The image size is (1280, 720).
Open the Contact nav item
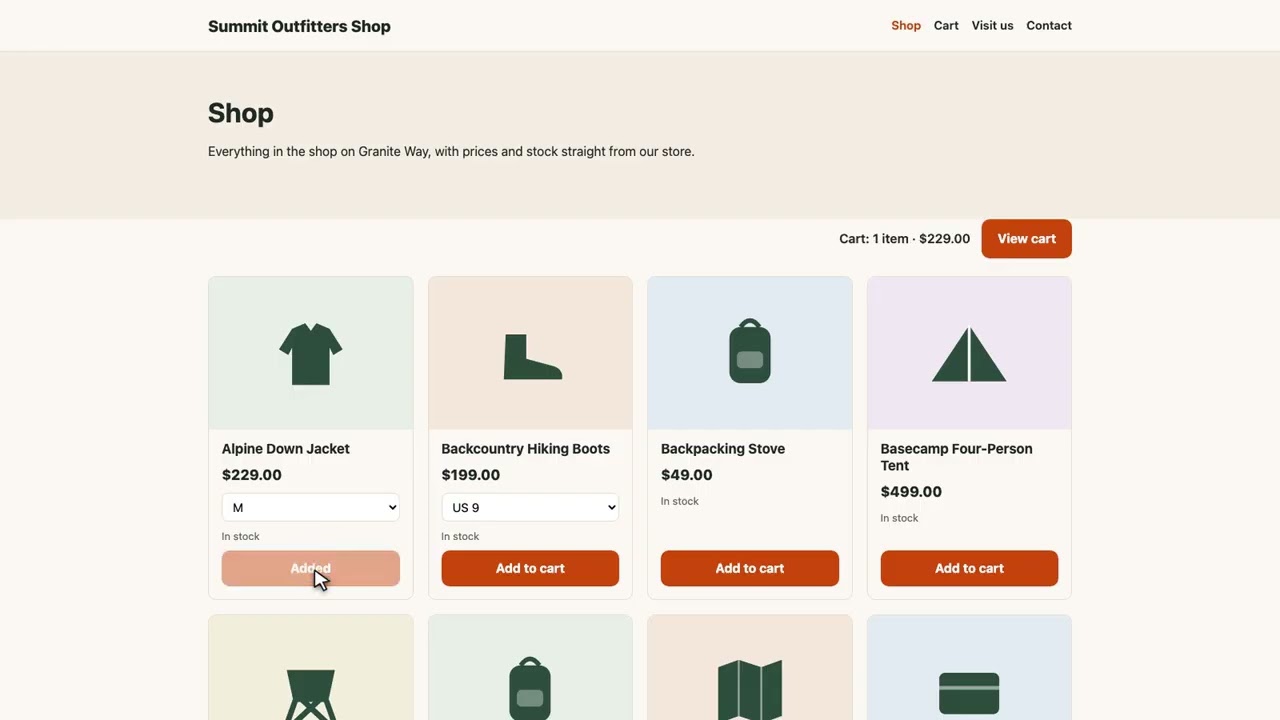pos(1049,25)
